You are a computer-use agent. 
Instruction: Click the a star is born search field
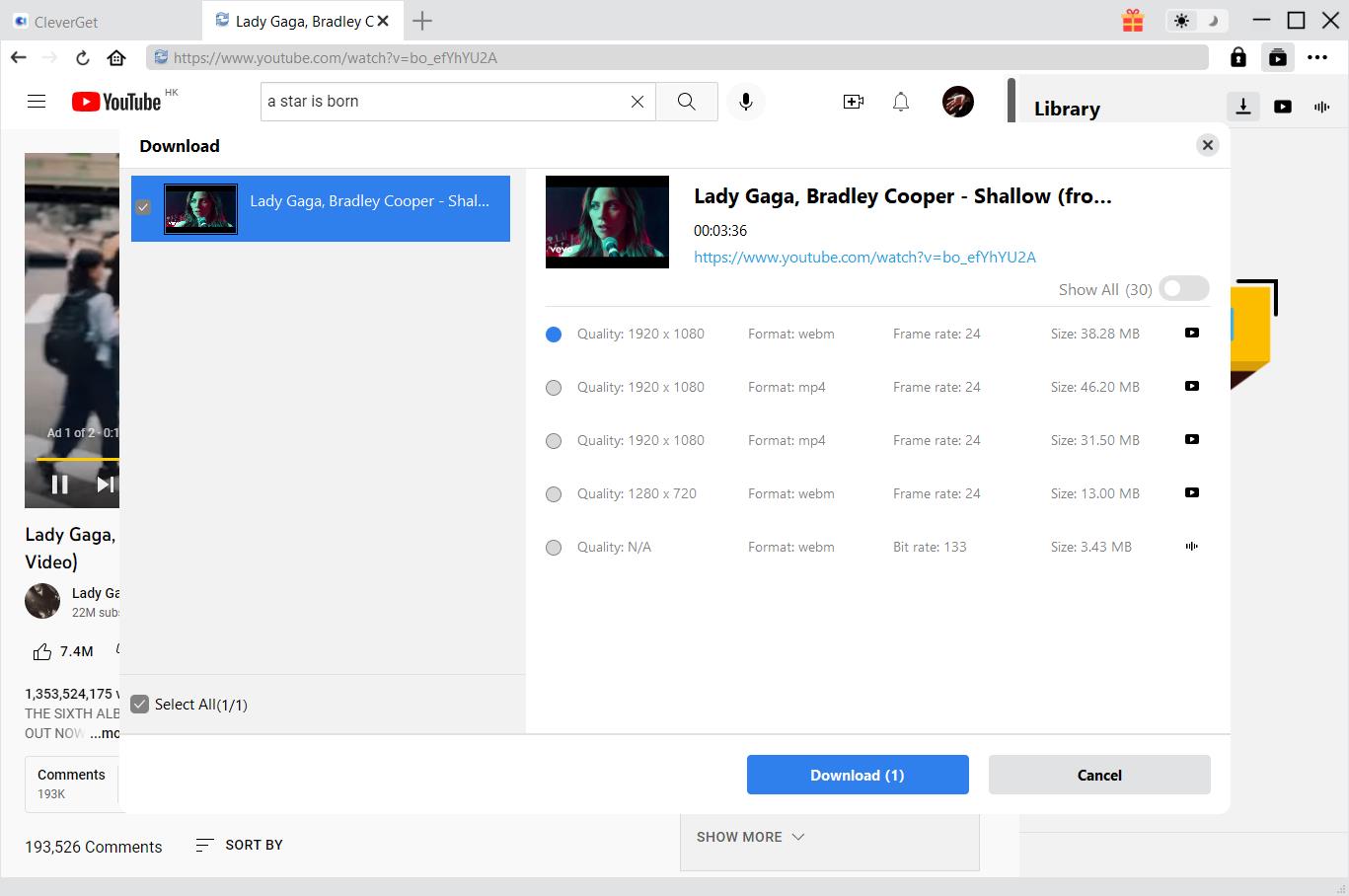pyautogui.click(x=444, y=102)
